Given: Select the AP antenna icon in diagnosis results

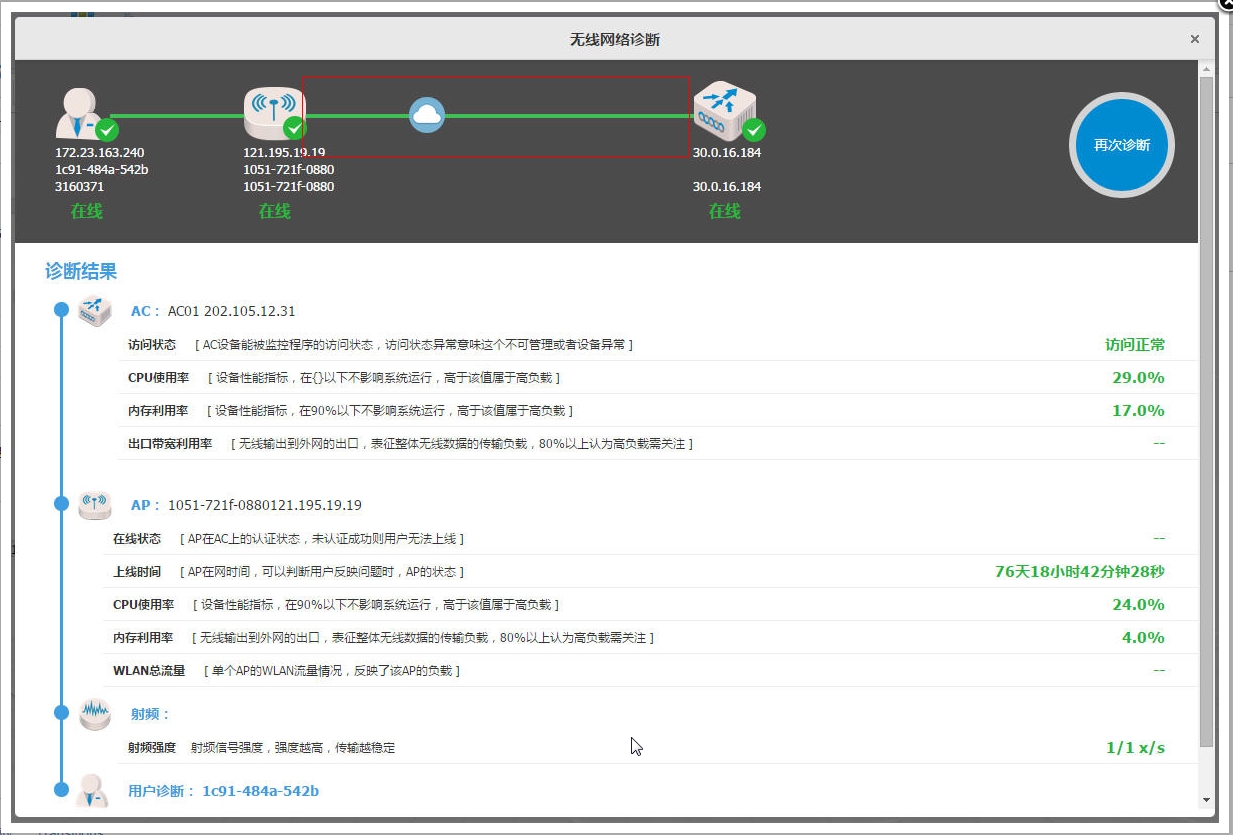Looking at the screenshot, I should pos(95,503).
